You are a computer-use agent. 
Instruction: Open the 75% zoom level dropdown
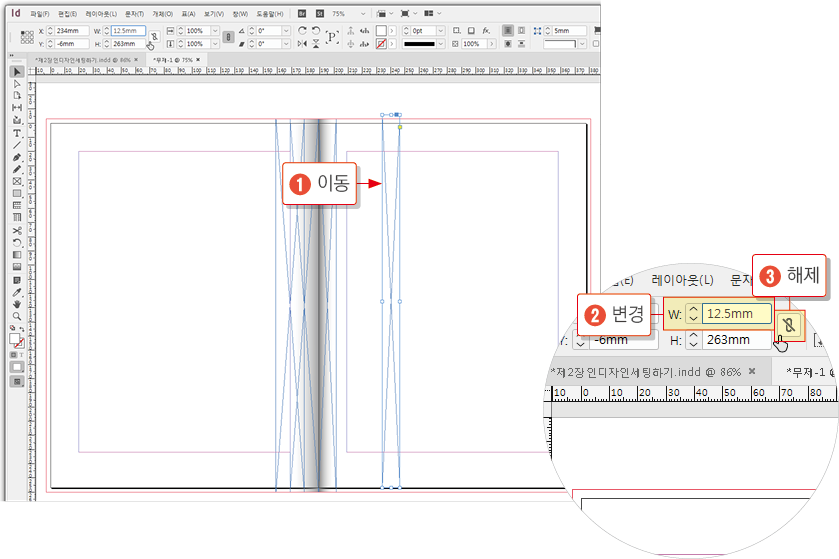[x=363, y=13]
